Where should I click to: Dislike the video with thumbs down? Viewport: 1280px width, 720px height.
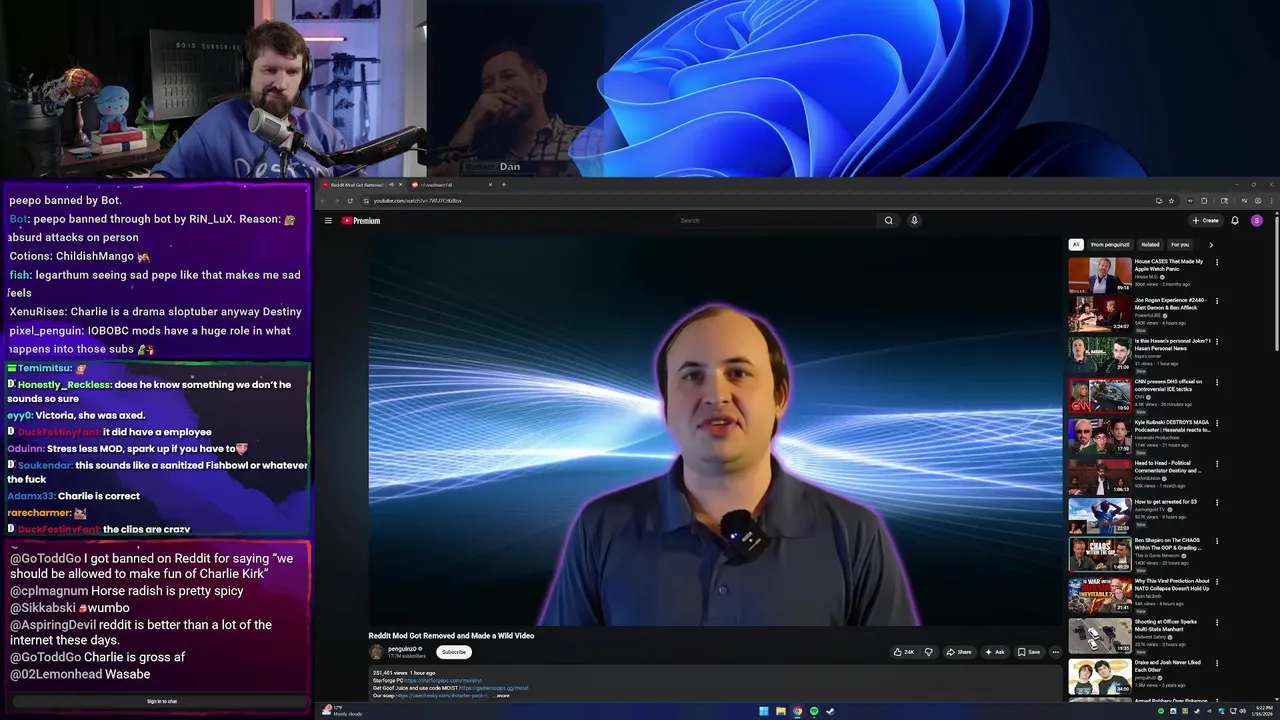tap(928, 652)
